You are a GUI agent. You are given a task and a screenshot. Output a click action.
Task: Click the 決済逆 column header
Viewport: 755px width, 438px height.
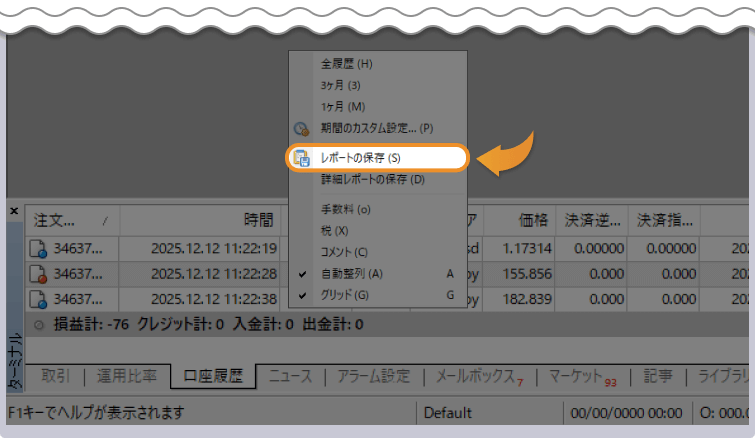(x=592, y=220)
